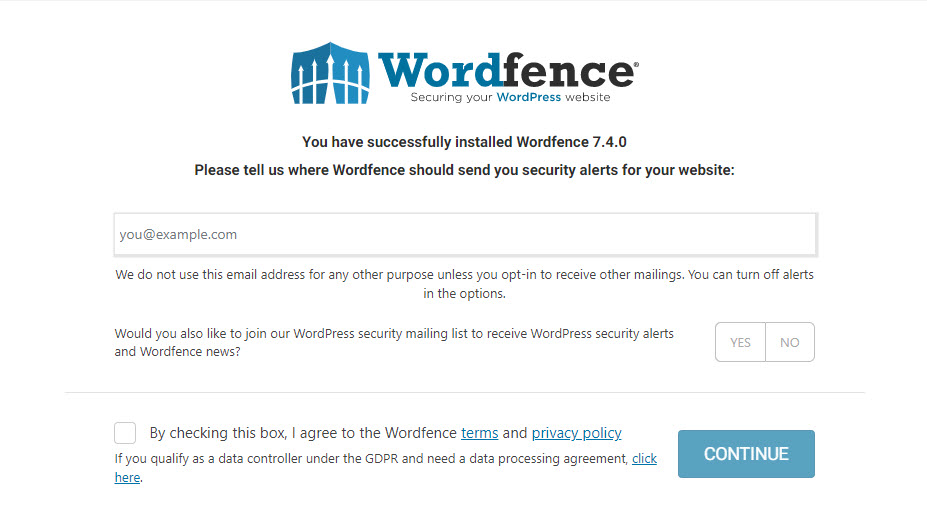The image size is (927, 526).
Task: Click the 'By checking this box' label
Action: pyautogui.click(x=385, y=433)
